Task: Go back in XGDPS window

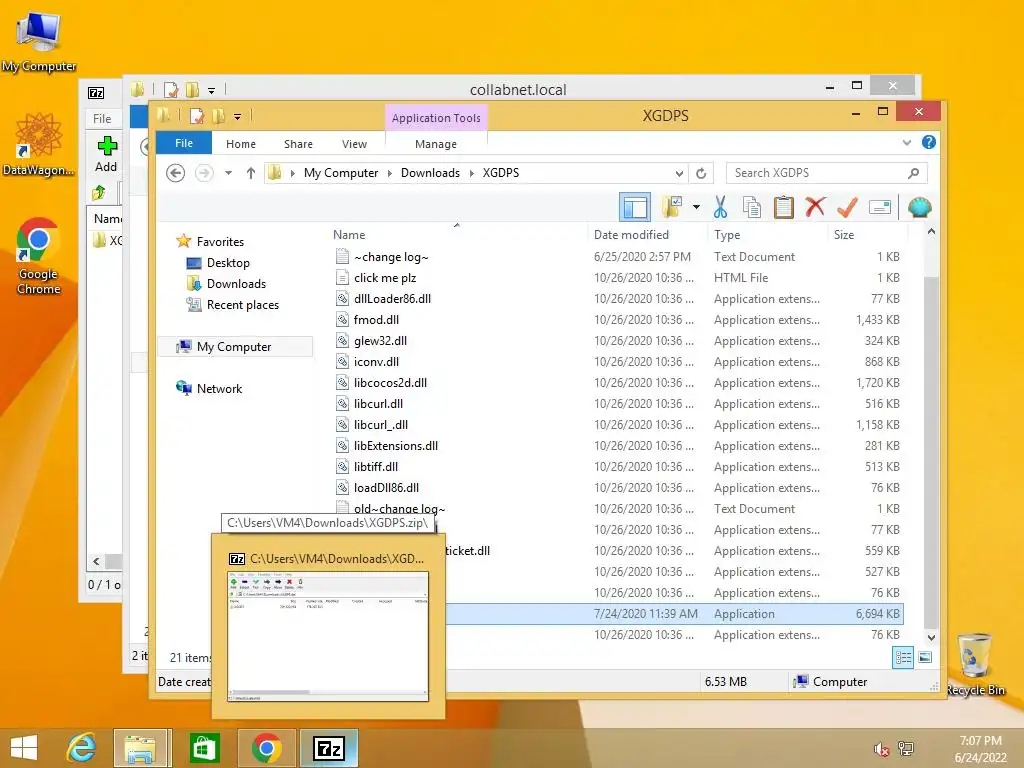Action: click(x=175, y=173)
